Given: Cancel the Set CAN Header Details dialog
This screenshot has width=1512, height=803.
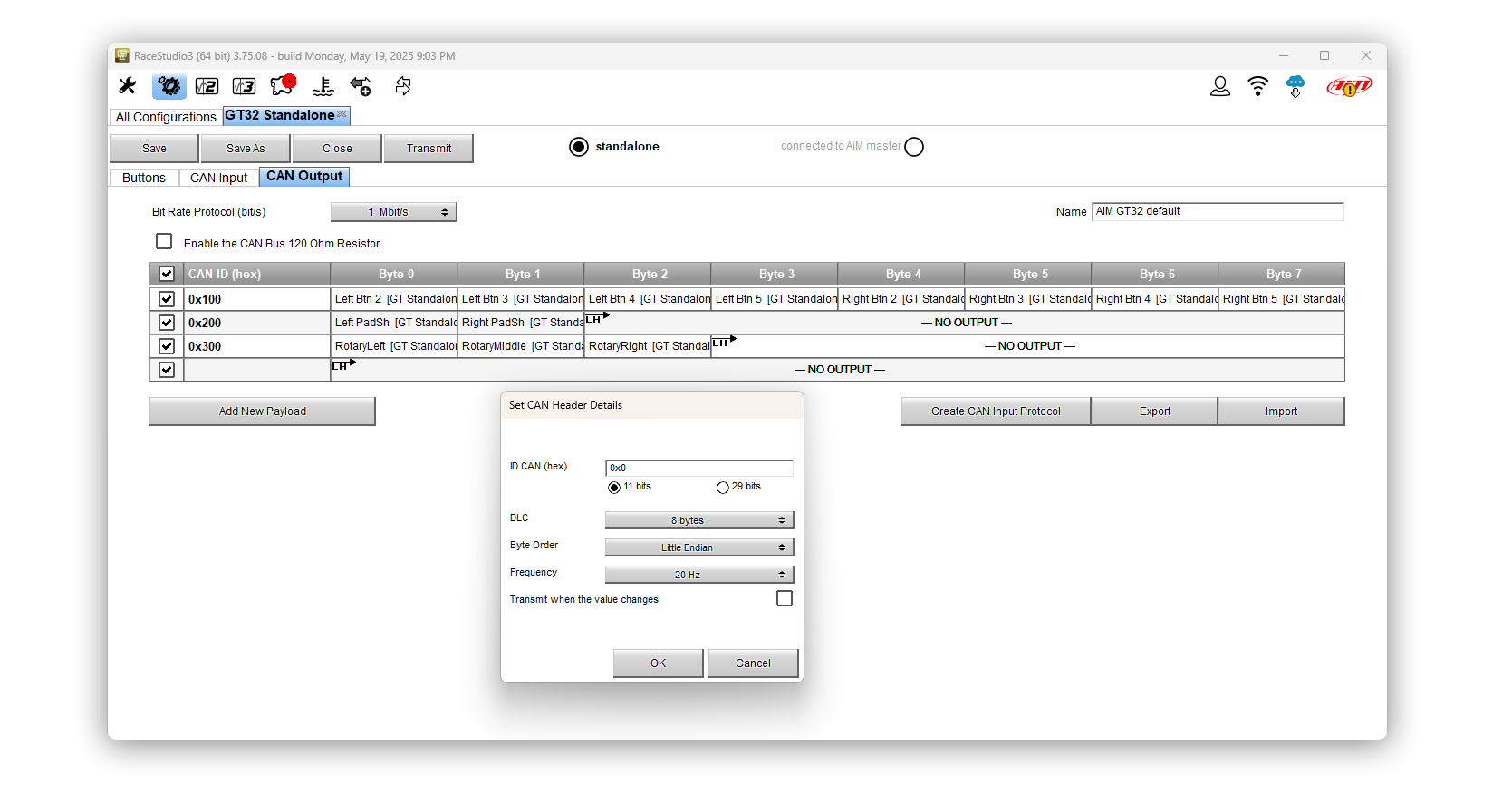Looking at the screenshot, I should [x=754, y=663].
